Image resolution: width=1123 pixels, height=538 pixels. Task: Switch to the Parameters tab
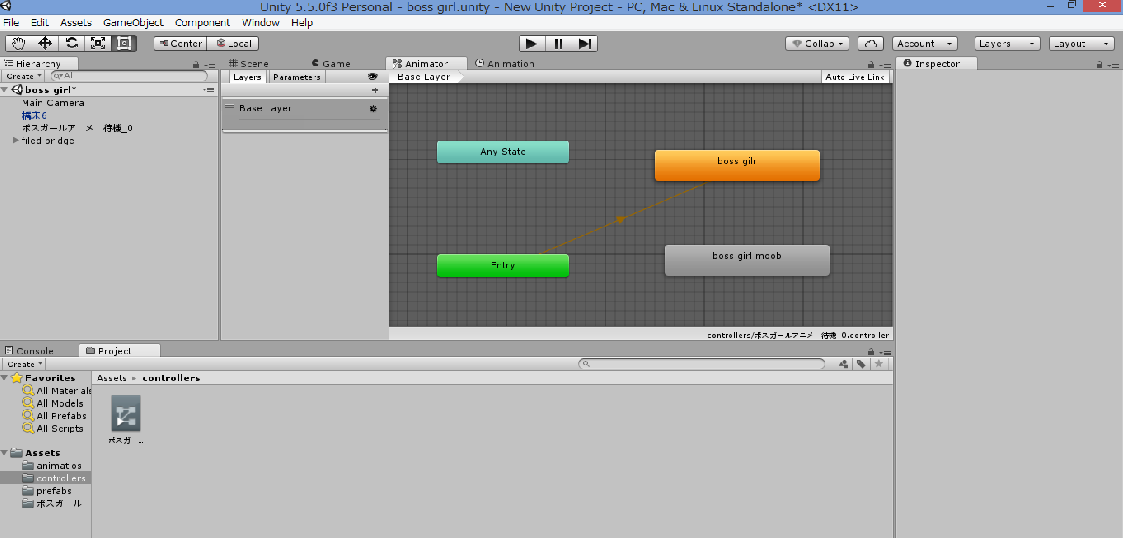(x=297, y=77)
